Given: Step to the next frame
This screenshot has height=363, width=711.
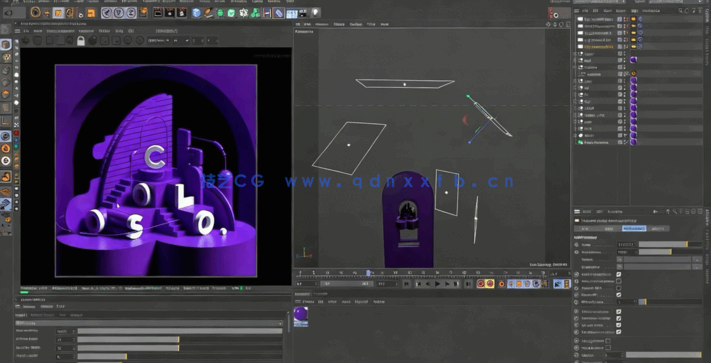Looking at the screenshot, I should click(x=447, y=284).
